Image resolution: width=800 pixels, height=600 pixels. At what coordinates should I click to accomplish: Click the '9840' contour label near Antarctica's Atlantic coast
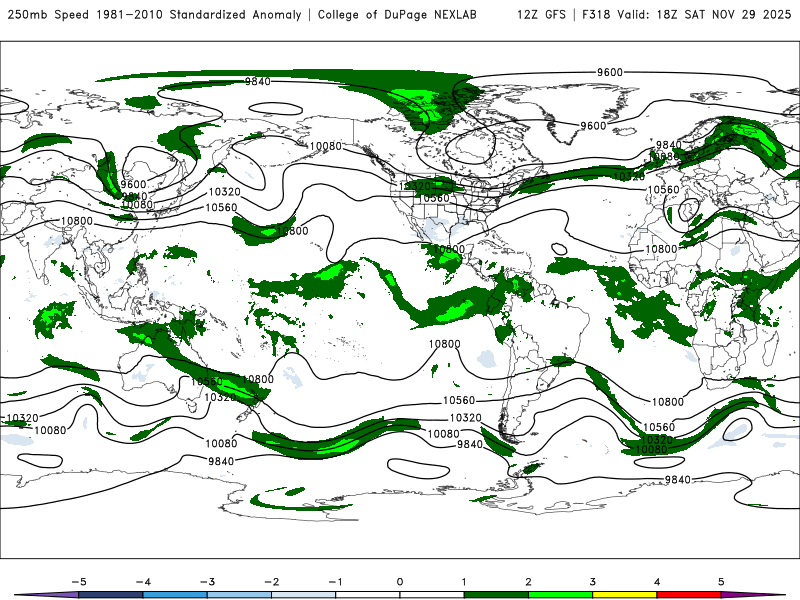(678, 480)
